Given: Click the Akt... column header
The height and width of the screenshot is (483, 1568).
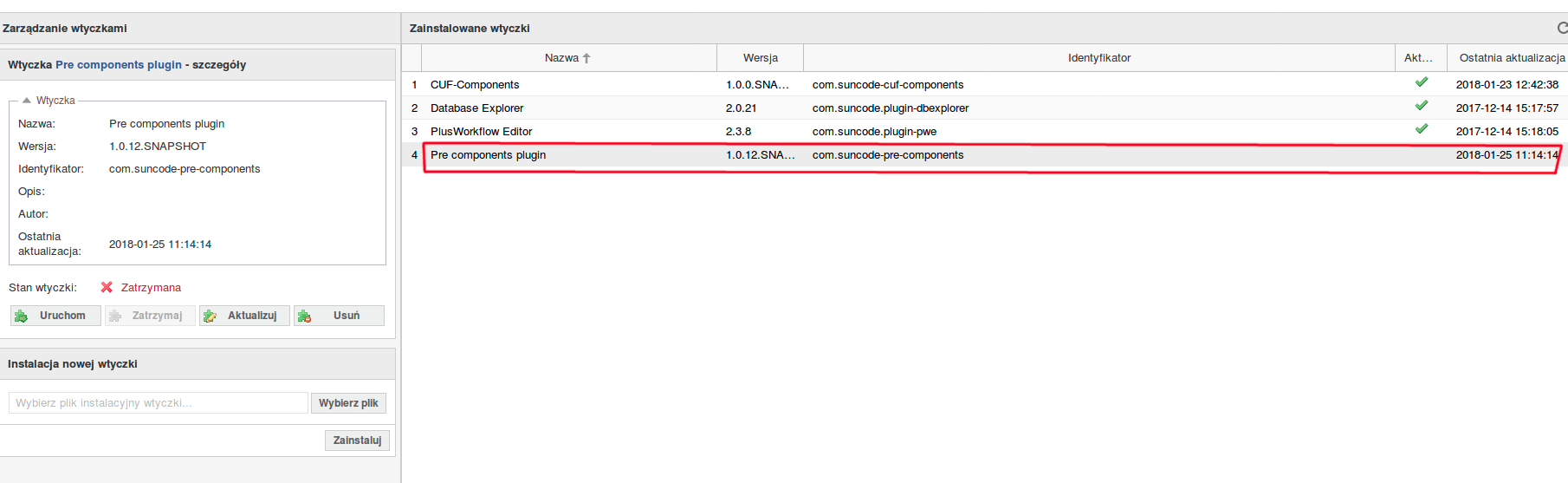Looking at the screenshot, I should point(1421,58).
